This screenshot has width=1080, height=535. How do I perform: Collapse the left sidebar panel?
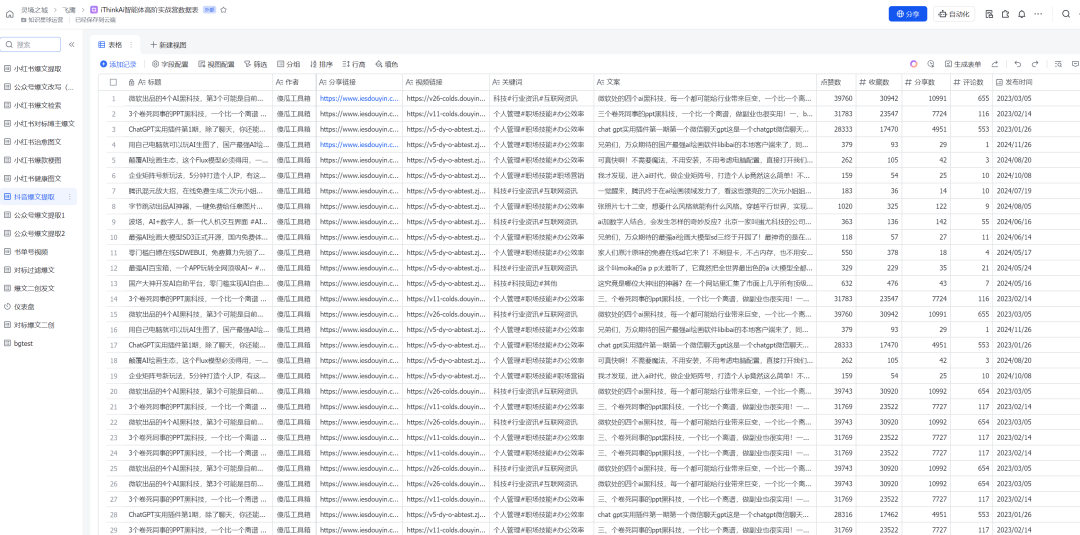point(72,45)
